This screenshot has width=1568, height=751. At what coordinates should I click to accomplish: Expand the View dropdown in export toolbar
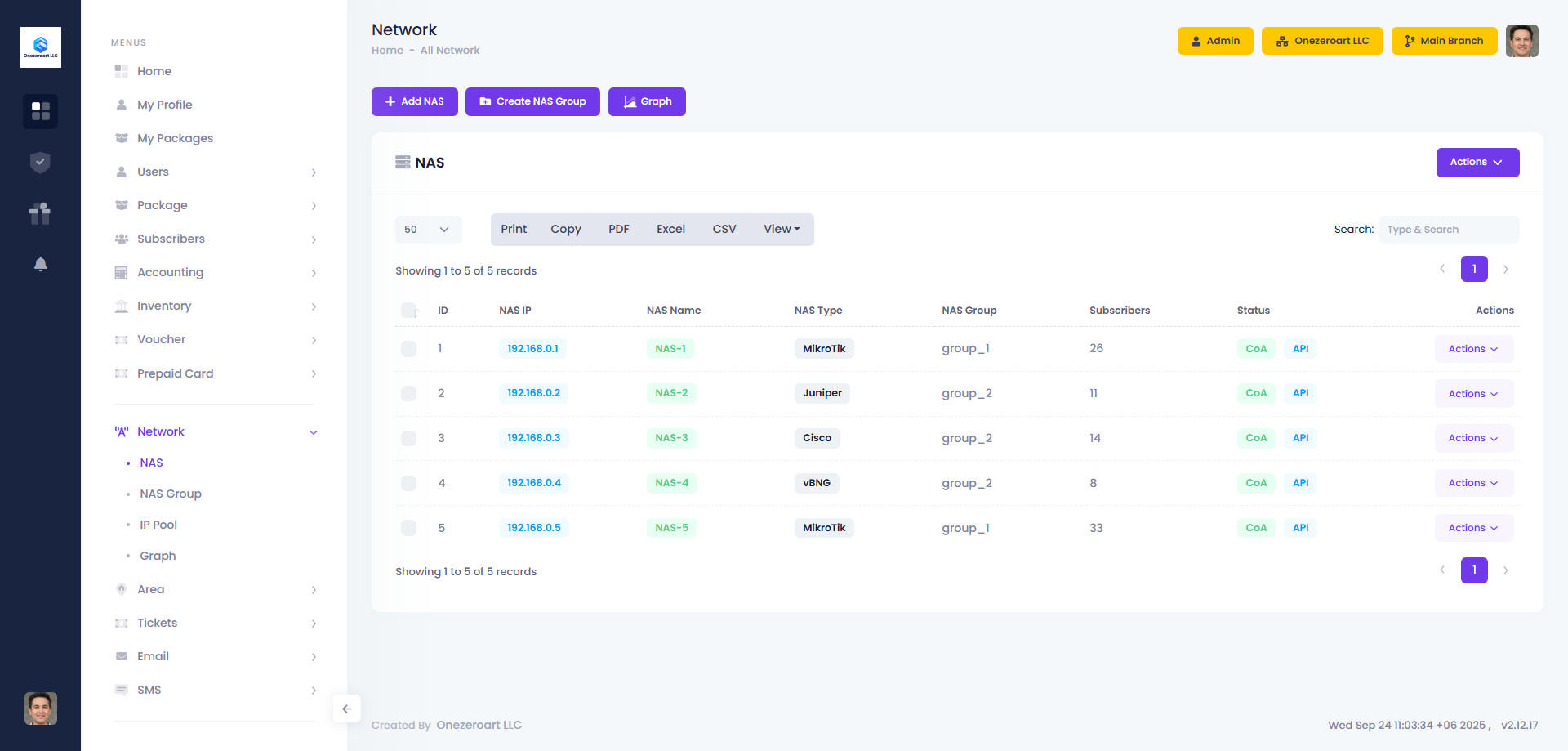[782, 230]
